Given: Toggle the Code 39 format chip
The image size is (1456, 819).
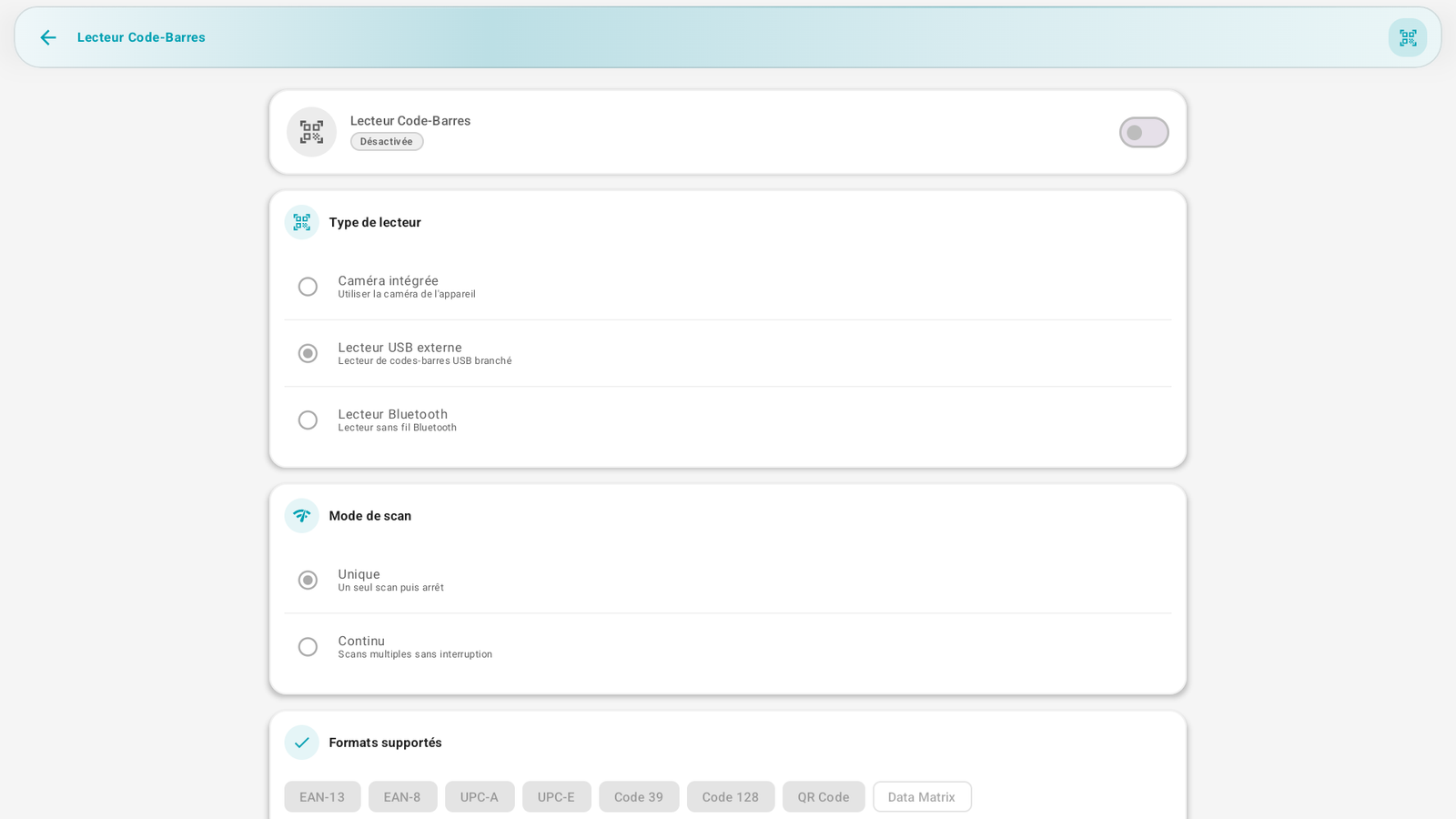Looking at the screenshot, I should [639, 796].
